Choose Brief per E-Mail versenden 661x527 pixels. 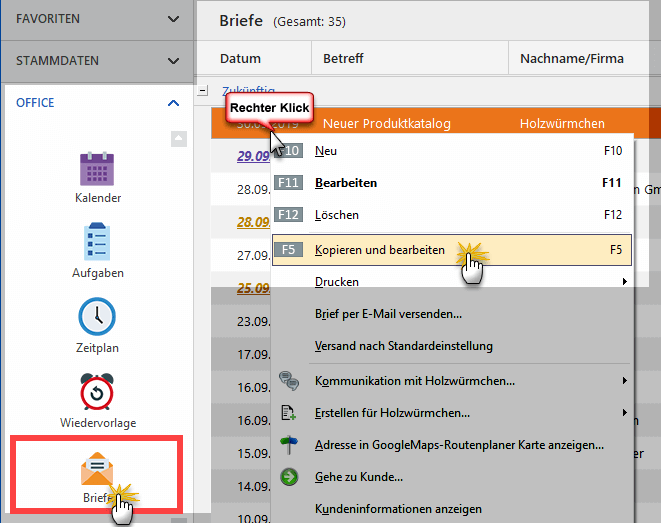click(452, 314)
